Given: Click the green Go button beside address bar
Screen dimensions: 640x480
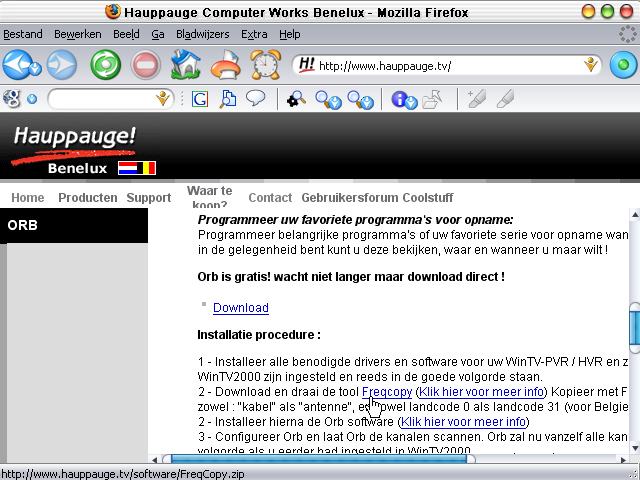Looking at the screenshot, I should [x=623, y=65].
